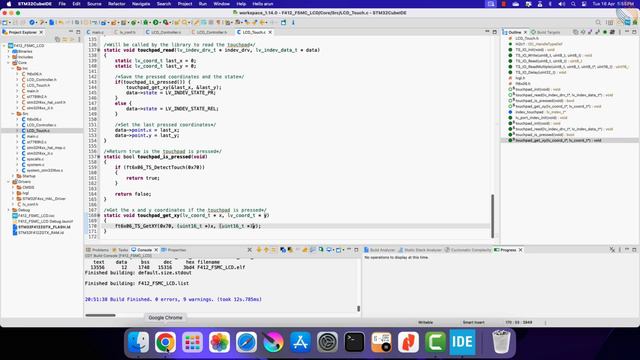Click the Search icon at toolbar right
This screenshot has width=640, height=360.
tap(598, 22)
